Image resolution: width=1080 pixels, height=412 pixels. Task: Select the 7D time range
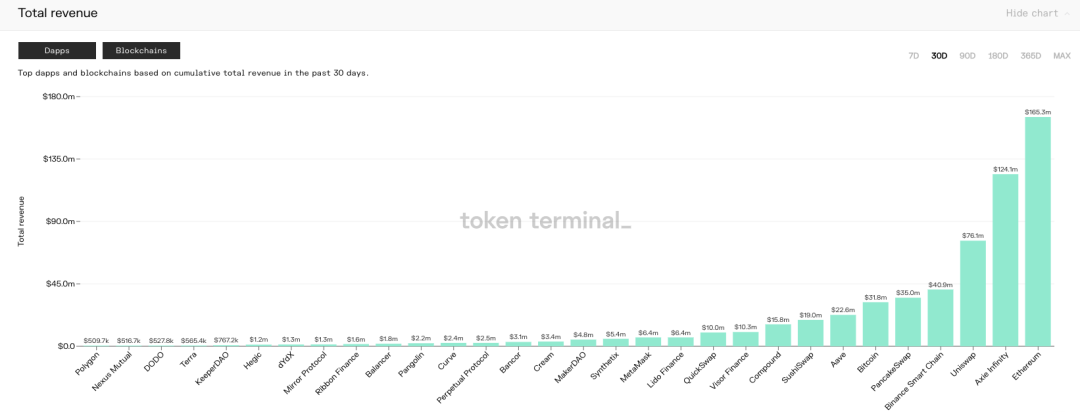(913, 56)
